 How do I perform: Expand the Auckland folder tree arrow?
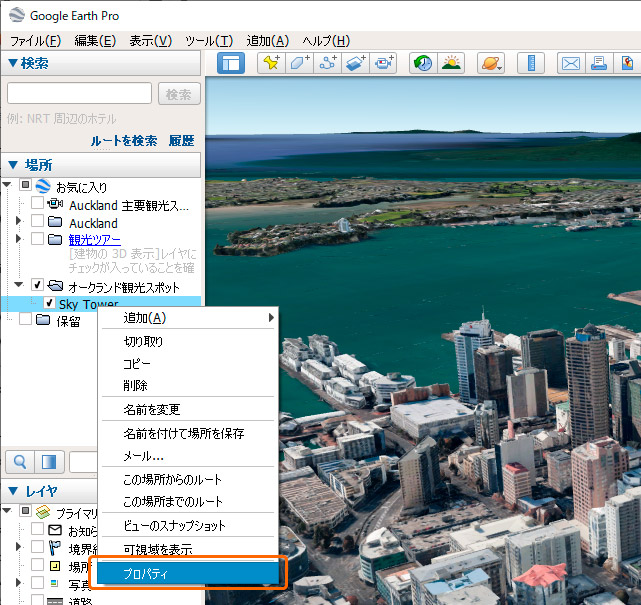click(x=18, y=223)
